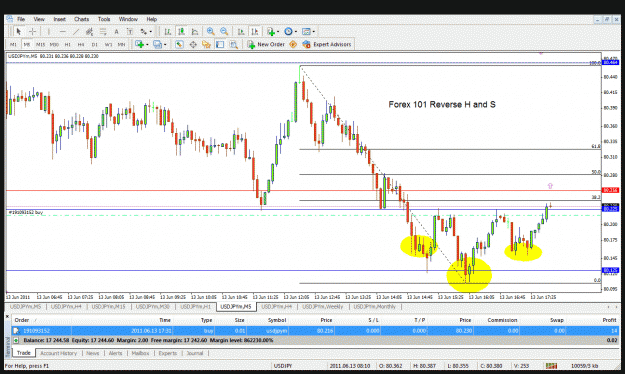625x374 pixels.
Task: Switch to the H4 timeframe
Action: coord(81,45)
